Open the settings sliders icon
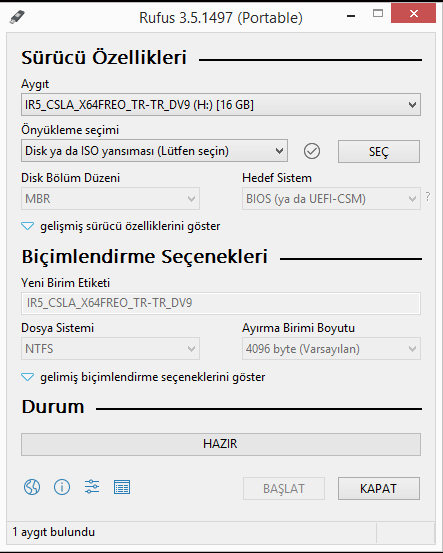The width and height of the screenshot is (443, 553). tap(92, 487)
